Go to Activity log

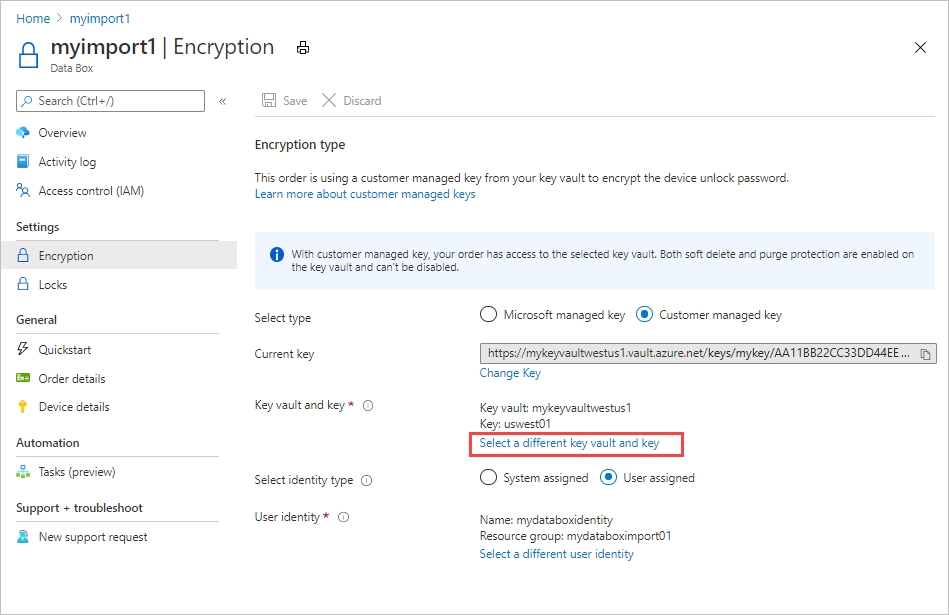(x=67, y=162)
